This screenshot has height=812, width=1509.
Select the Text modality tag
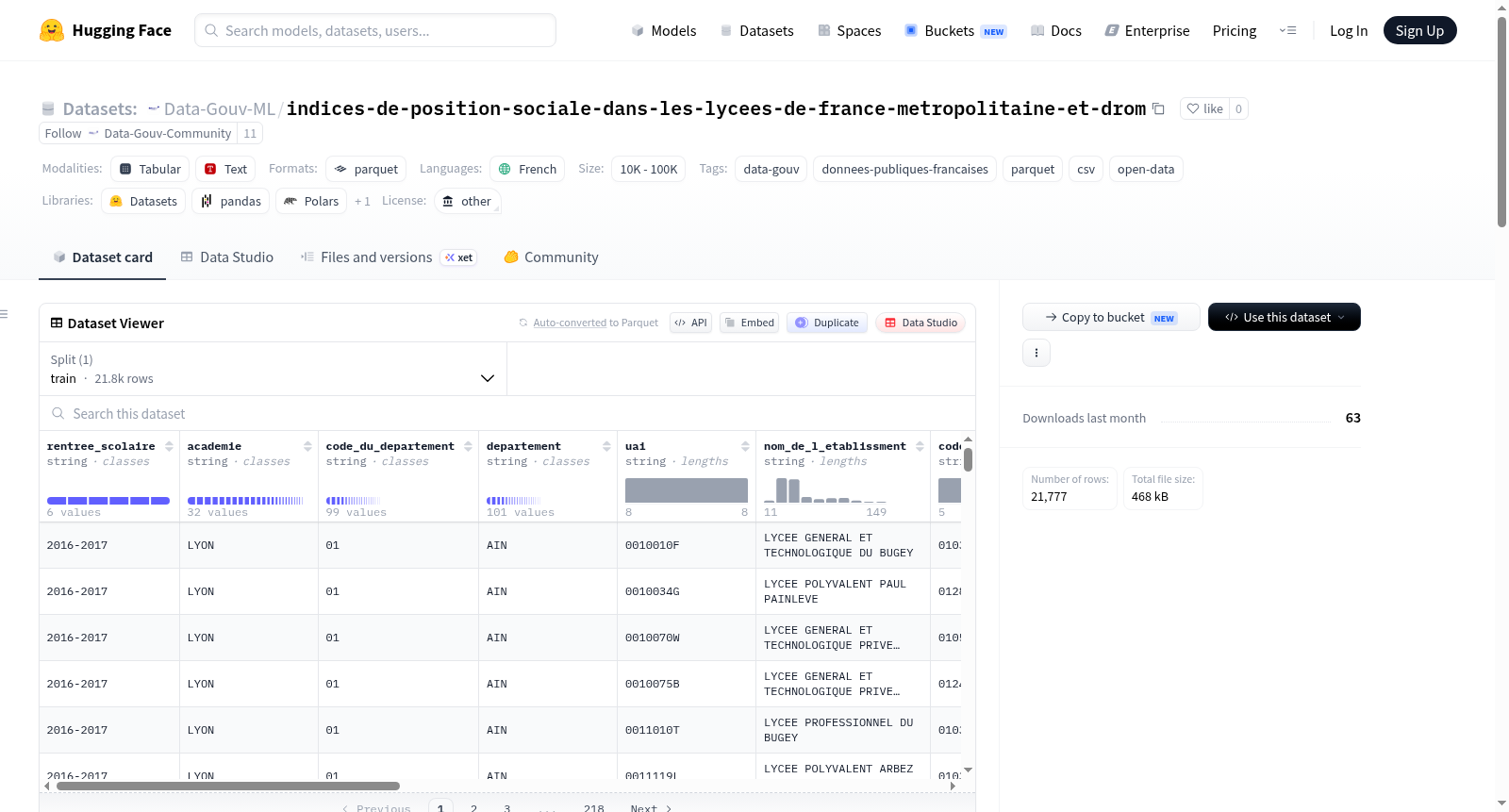[226, 169]
